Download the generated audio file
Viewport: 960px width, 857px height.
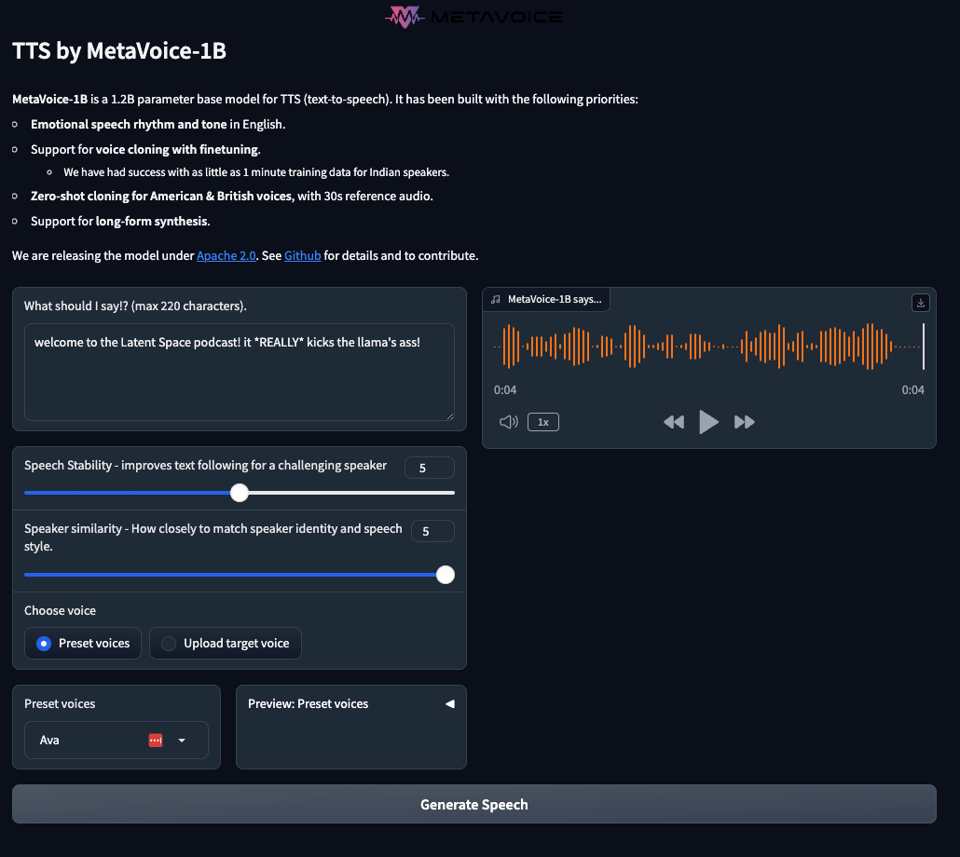coord(921,302)
